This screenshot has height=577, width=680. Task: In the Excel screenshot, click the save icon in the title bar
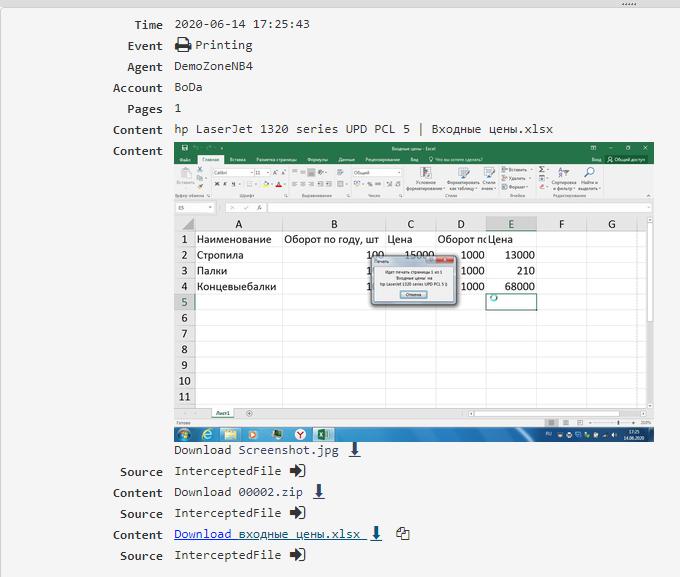(x=185, y=148)
